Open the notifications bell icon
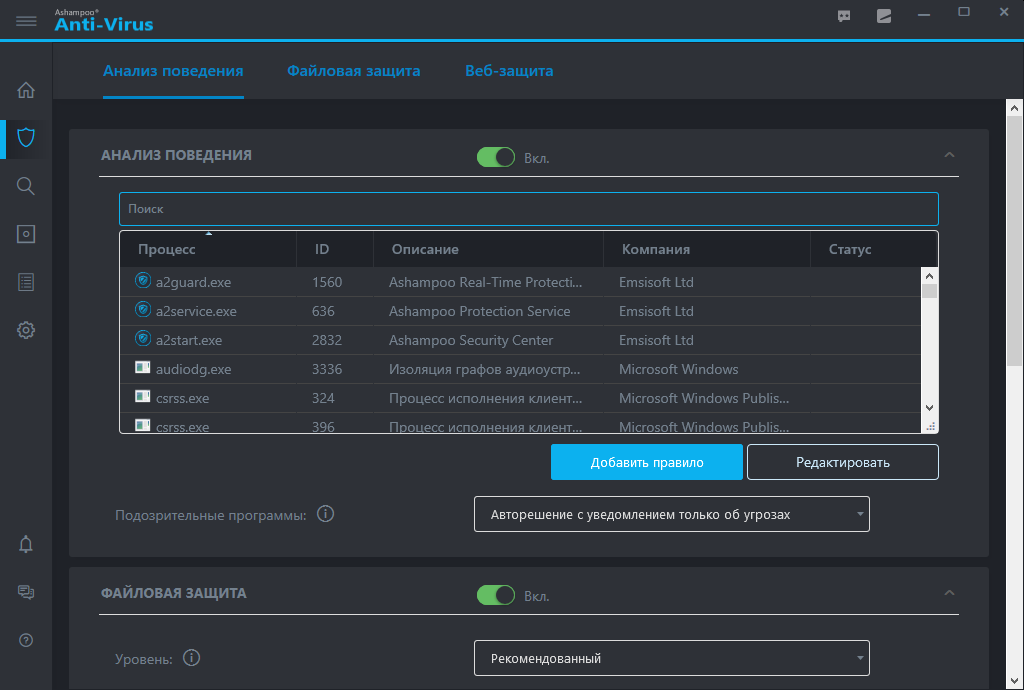 coord(26,544)
